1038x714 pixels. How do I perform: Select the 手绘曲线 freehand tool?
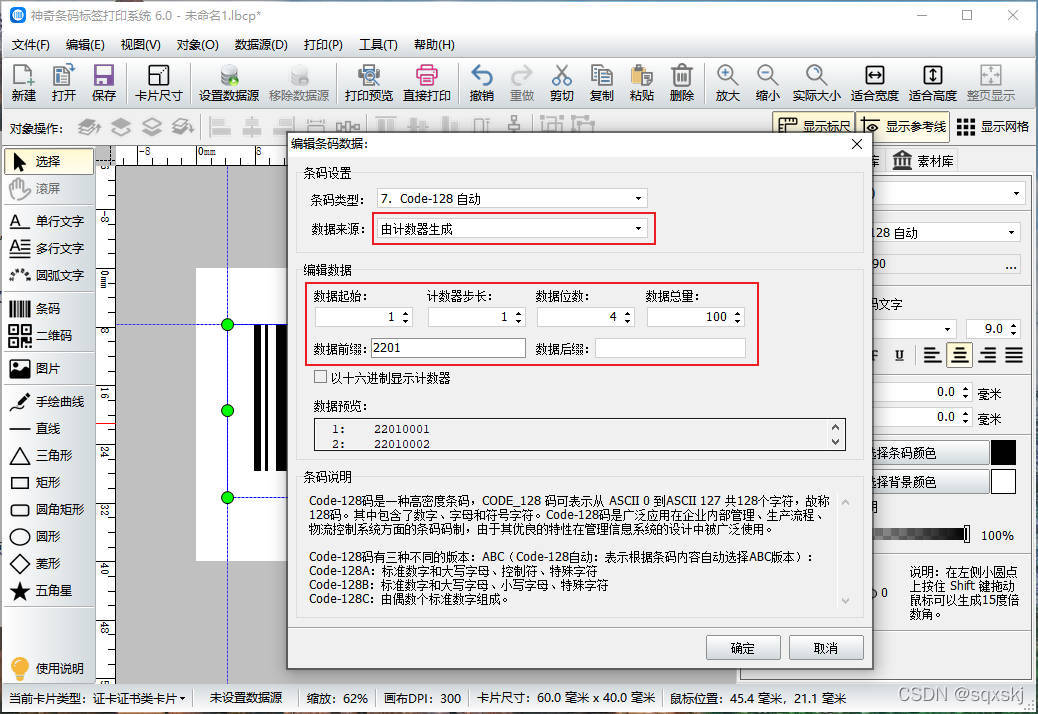coord(48,402)
